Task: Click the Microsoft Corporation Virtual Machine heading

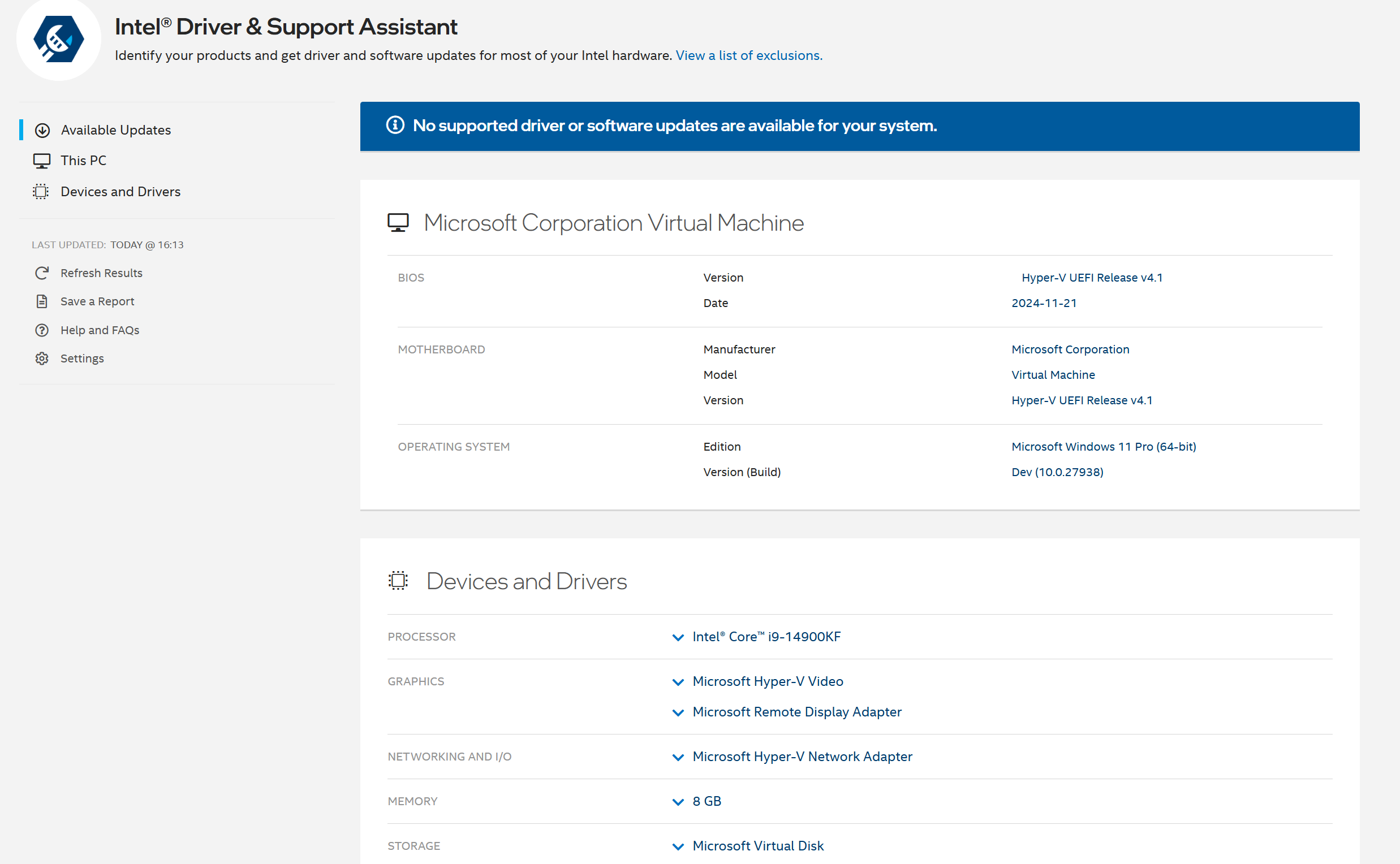Action: (613, 223)
